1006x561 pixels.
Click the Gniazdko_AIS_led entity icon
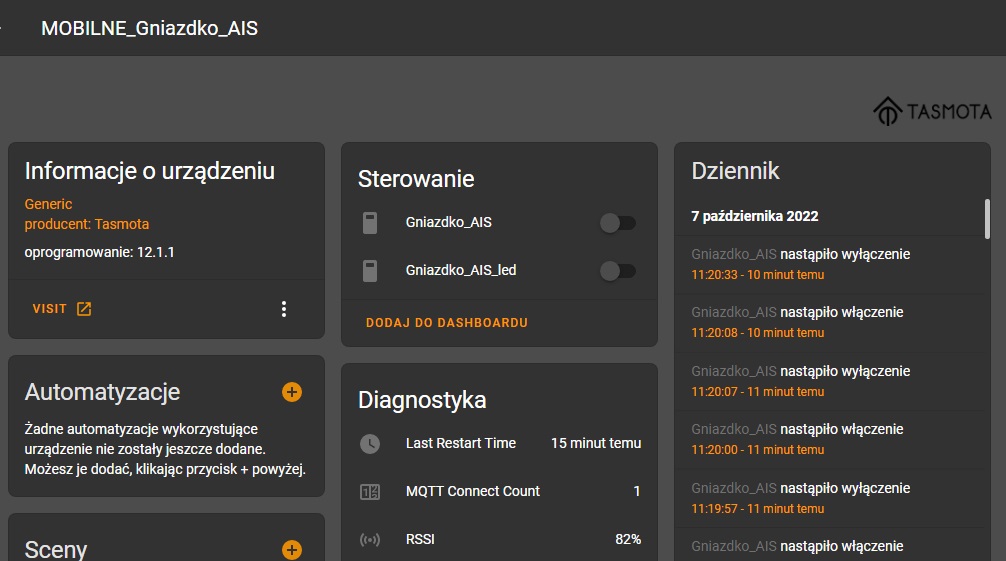(370, 271)
